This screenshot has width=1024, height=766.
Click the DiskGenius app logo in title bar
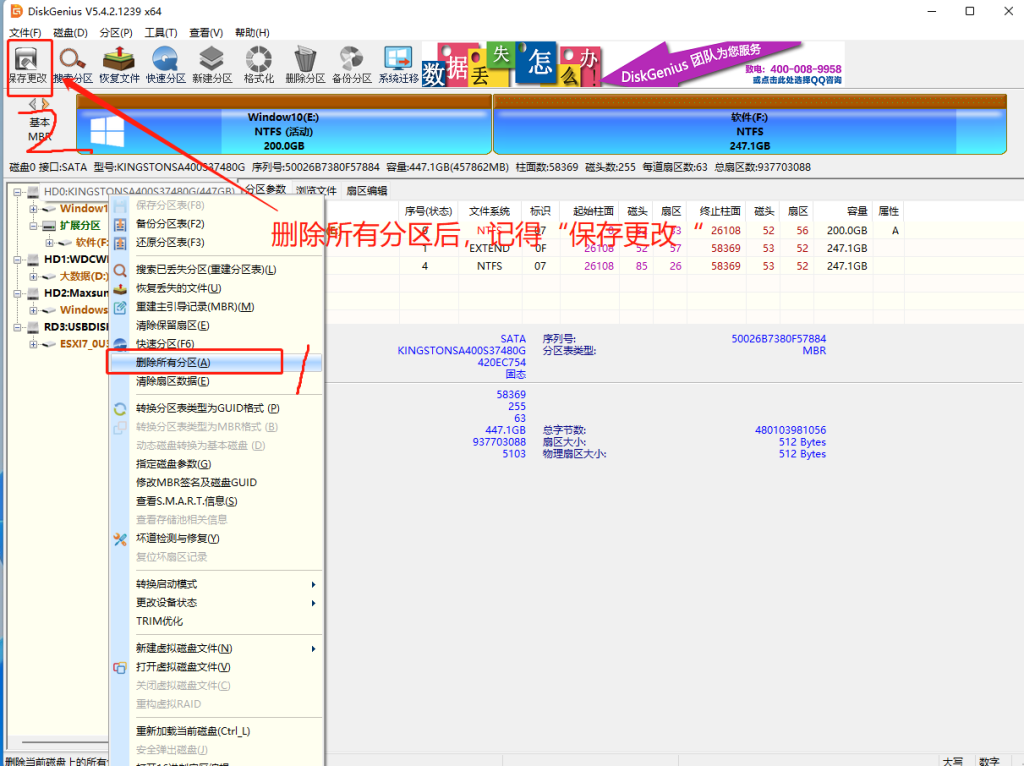16,11
